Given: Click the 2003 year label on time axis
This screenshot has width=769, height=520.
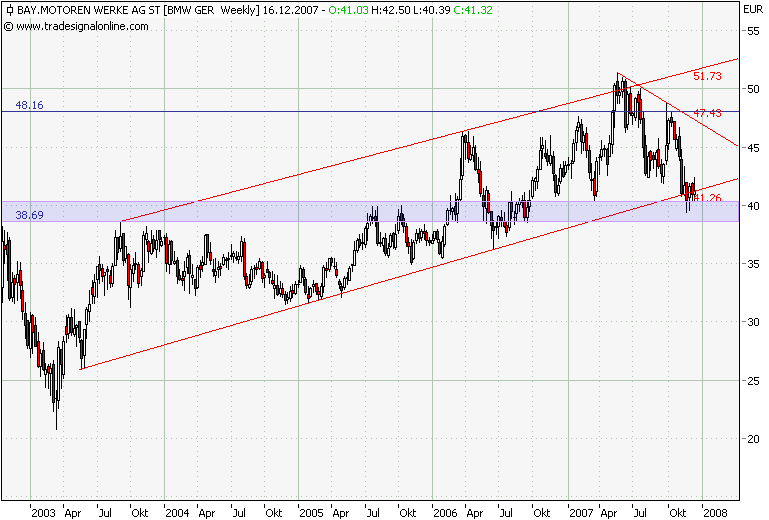Looking at the screenshot, I should click(x=43, y=513).
